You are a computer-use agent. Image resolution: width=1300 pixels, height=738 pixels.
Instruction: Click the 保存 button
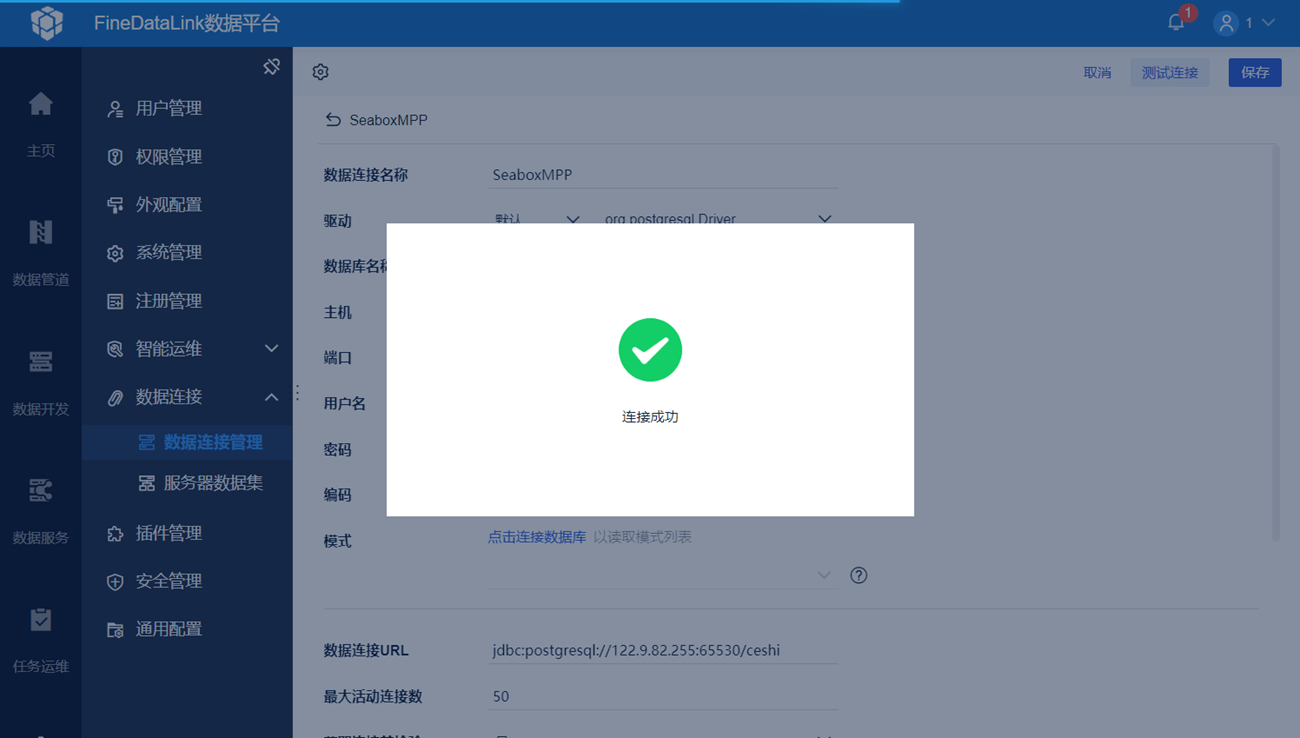click(x=1255, y=72)
